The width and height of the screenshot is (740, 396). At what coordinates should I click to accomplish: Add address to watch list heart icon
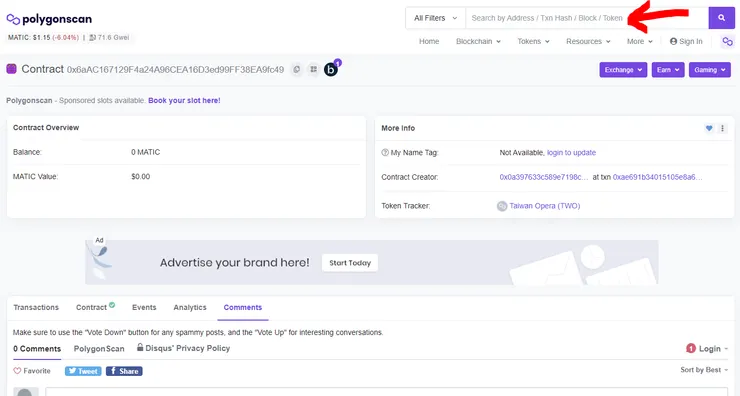(x=709, y=128)
